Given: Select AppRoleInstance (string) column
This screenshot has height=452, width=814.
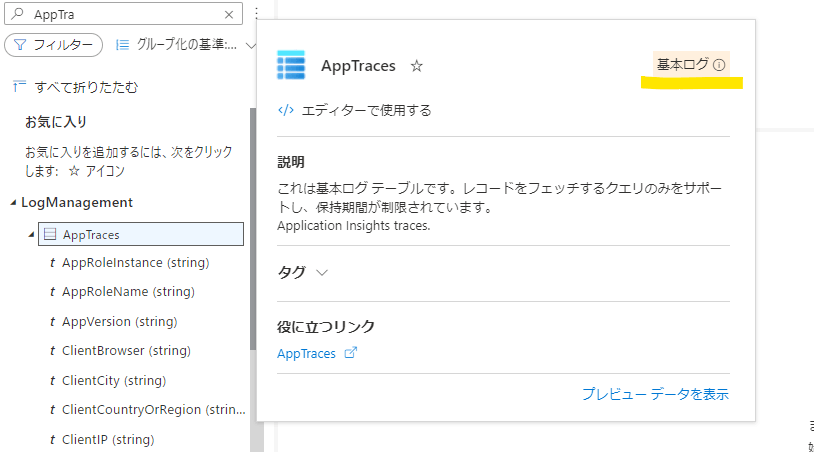Looking at the screenshot, I should coord(135,263).
